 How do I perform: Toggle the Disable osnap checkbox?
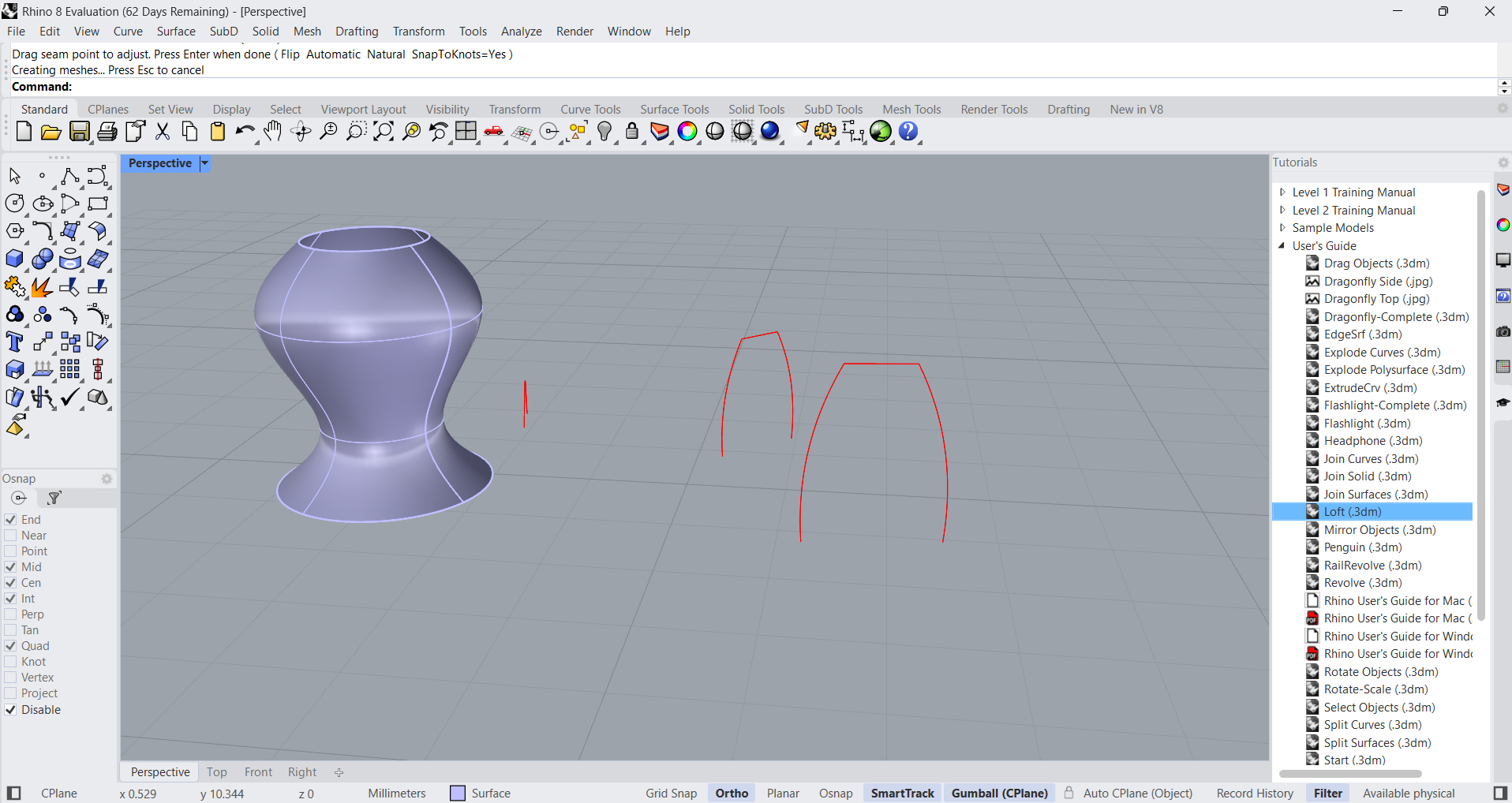11,710
